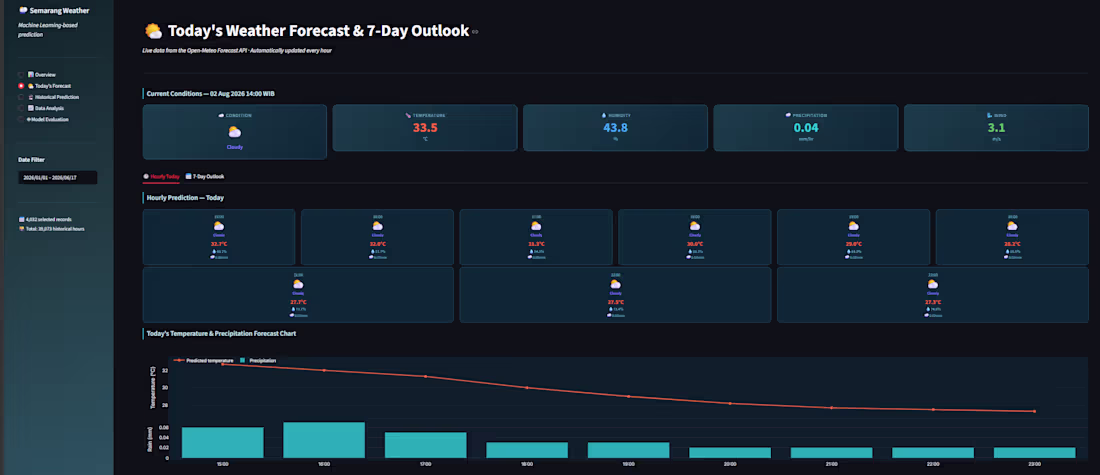Select the Data Analysis radio option

click(21, 108)
